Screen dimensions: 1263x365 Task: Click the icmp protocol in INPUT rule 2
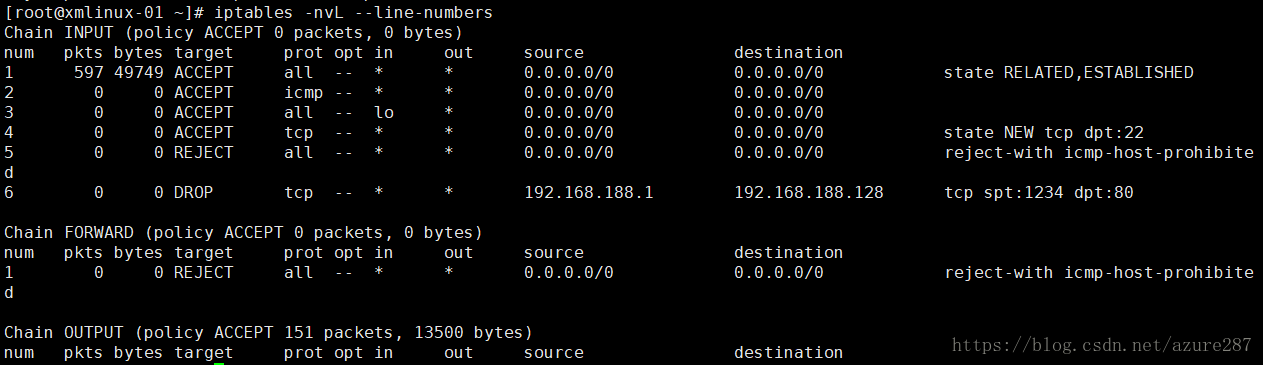tap(303, 93)
